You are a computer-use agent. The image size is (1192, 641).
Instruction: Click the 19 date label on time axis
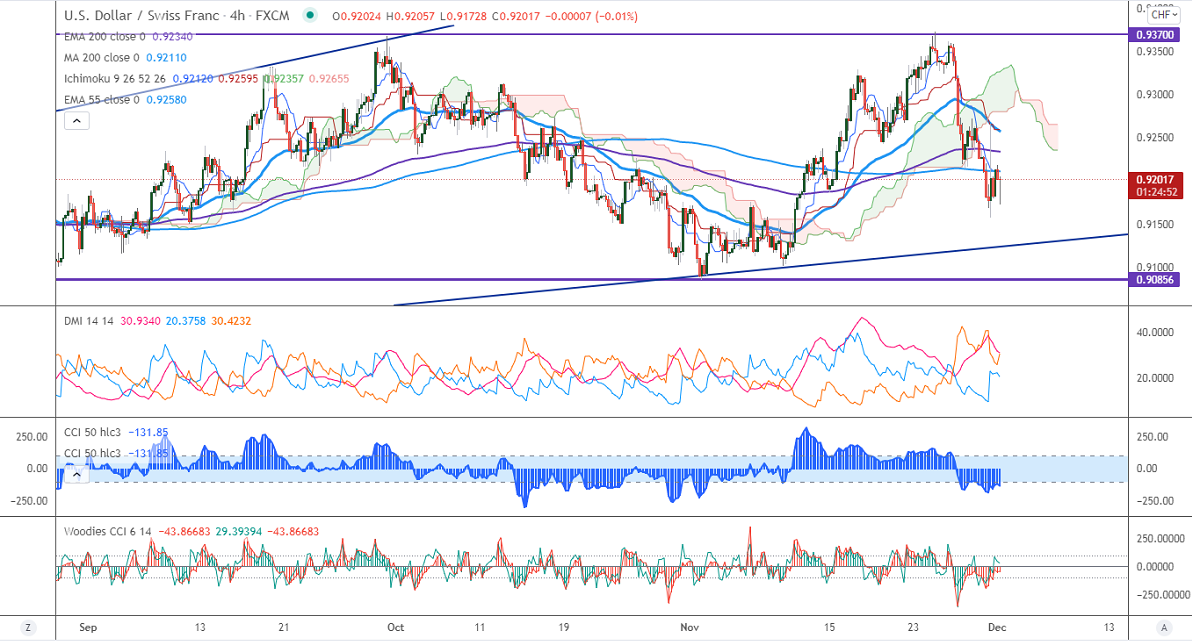tap(563, 627)
